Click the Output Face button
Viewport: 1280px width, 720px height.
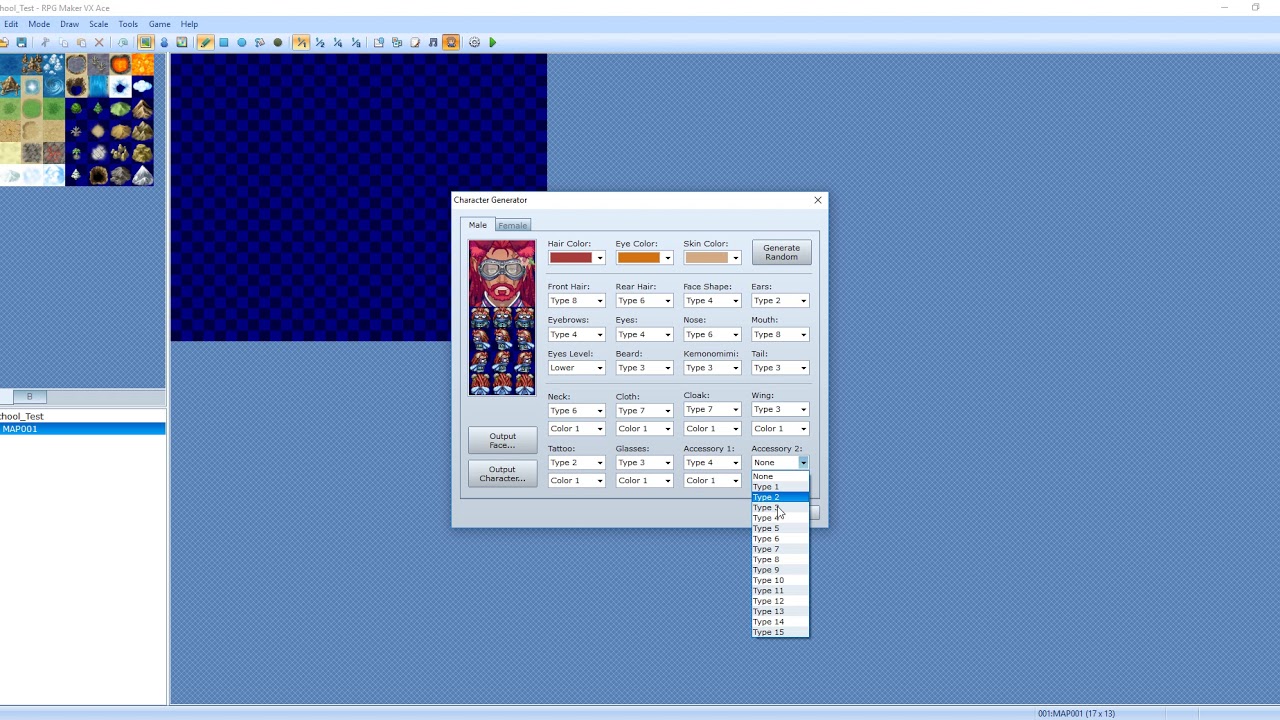(x=502, y=440)
